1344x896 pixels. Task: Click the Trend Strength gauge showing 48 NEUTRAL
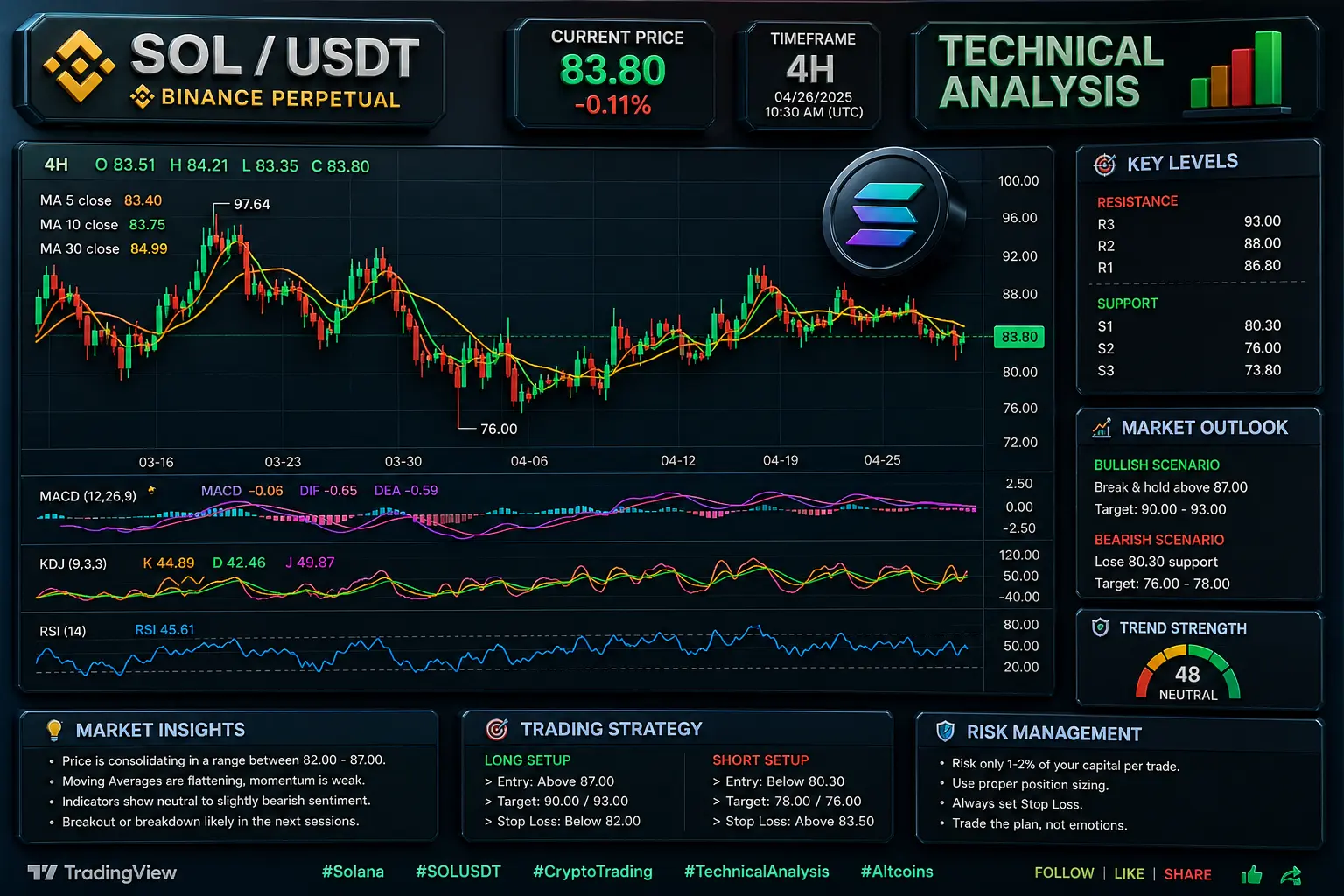[x=1187, y=674]
